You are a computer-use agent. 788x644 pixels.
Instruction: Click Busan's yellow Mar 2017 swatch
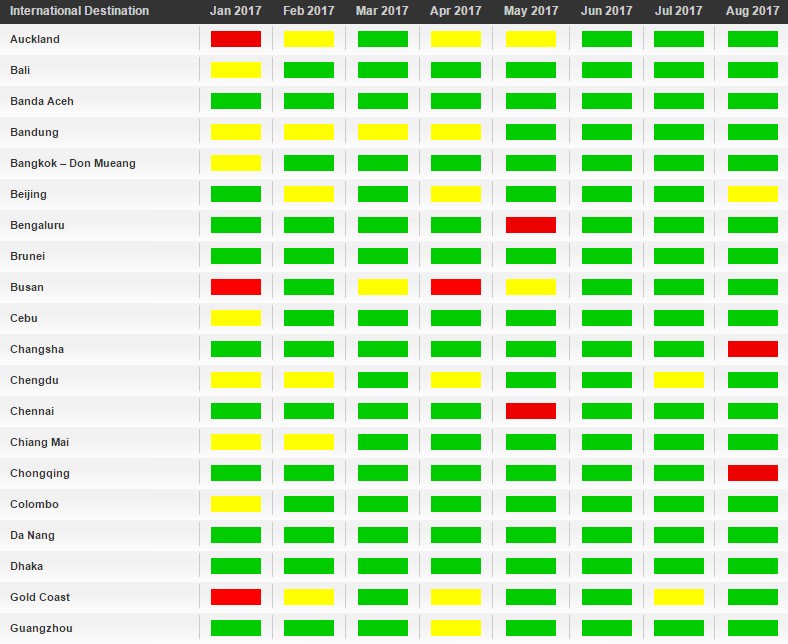pyautogui.click(x=382, y=287)
